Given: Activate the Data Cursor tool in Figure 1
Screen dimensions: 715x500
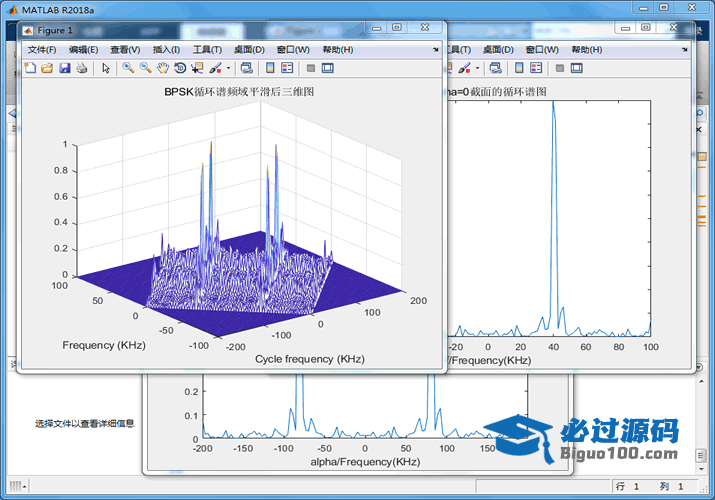Looking at the screenshot, I should tap(197, 68).
